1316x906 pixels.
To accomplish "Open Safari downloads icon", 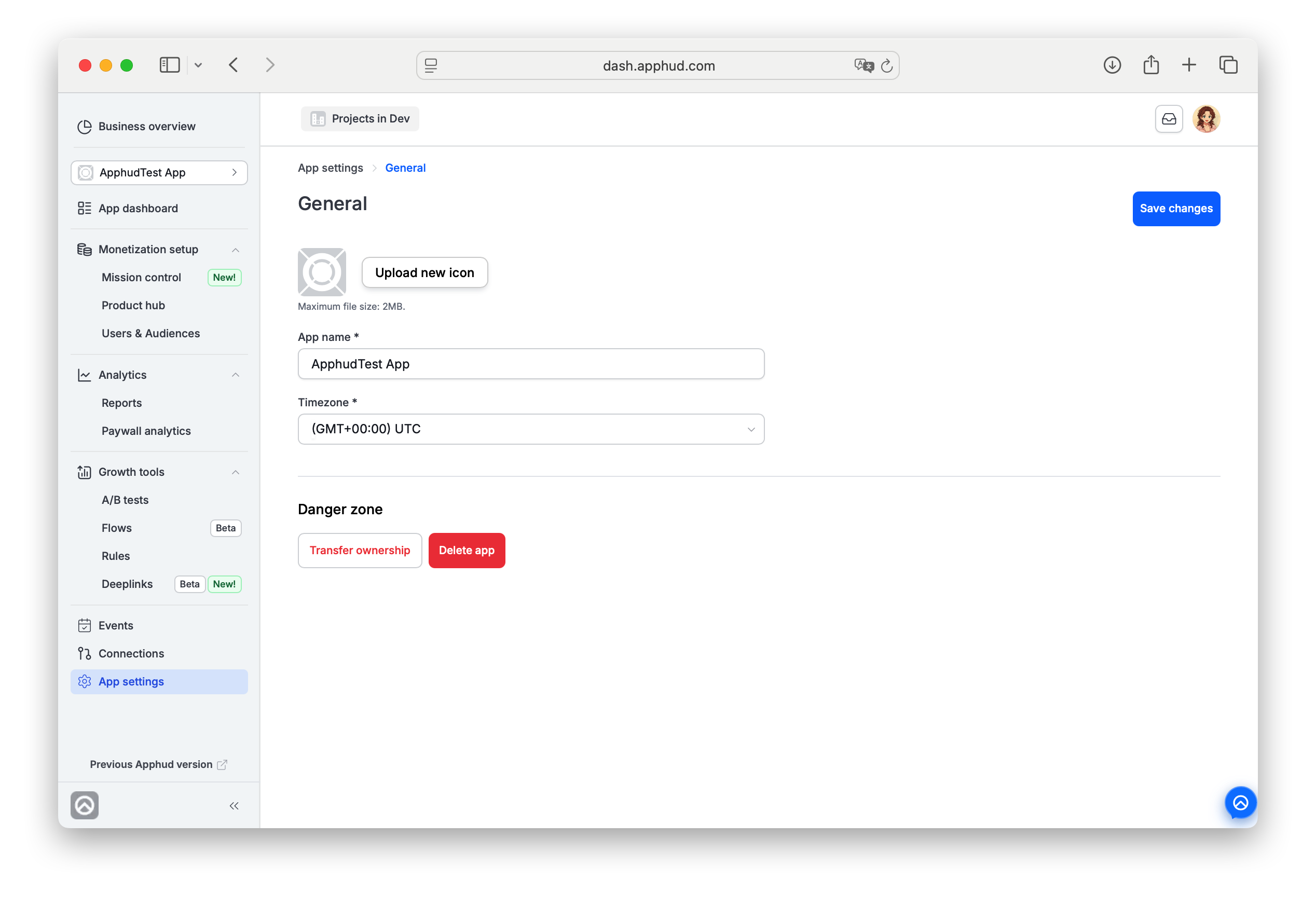I will pos(1112,65).
